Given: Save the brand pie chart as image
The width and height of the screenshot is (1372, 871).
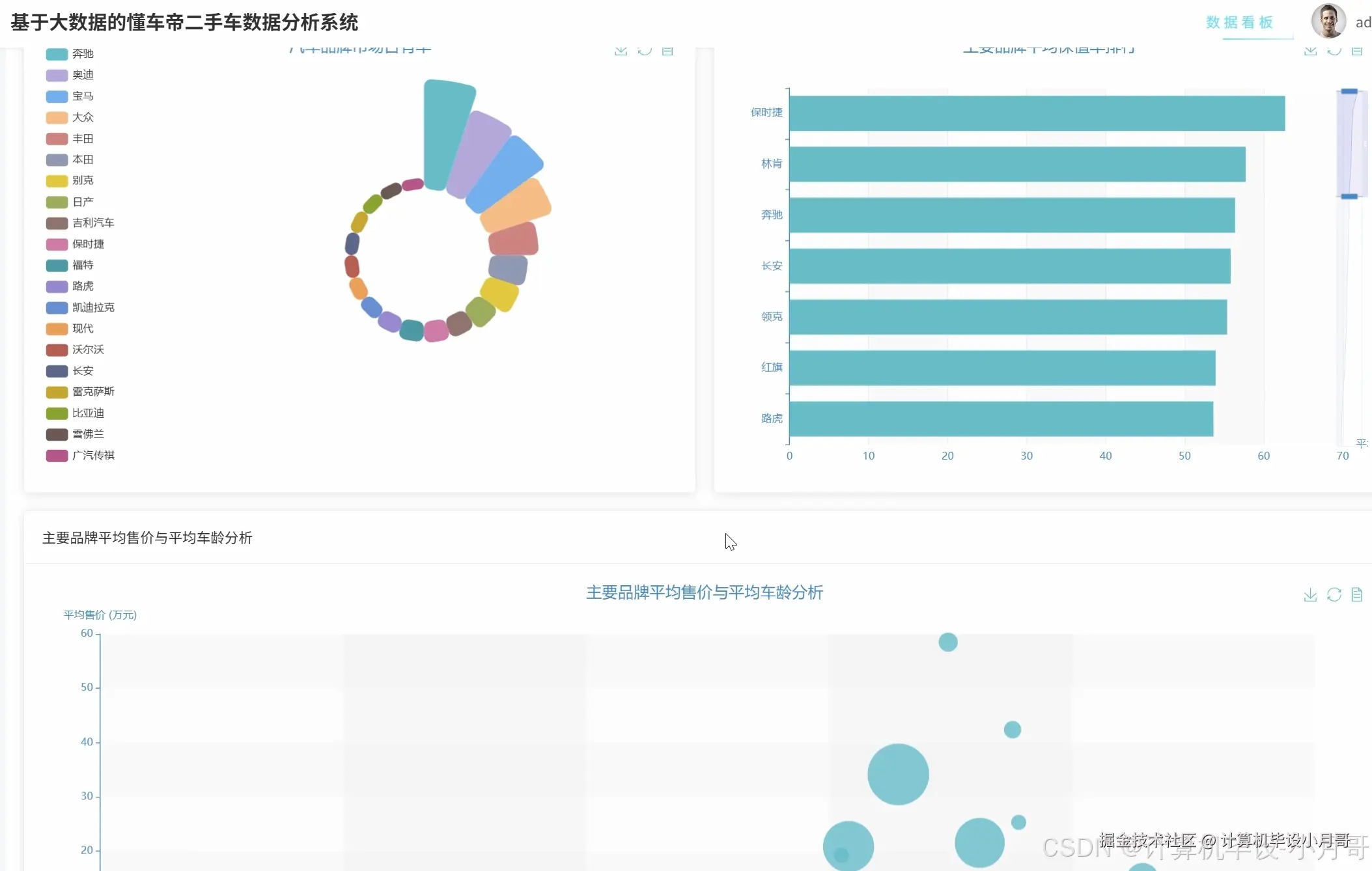Looking at the screenshot, I should [x=621, y=51].
